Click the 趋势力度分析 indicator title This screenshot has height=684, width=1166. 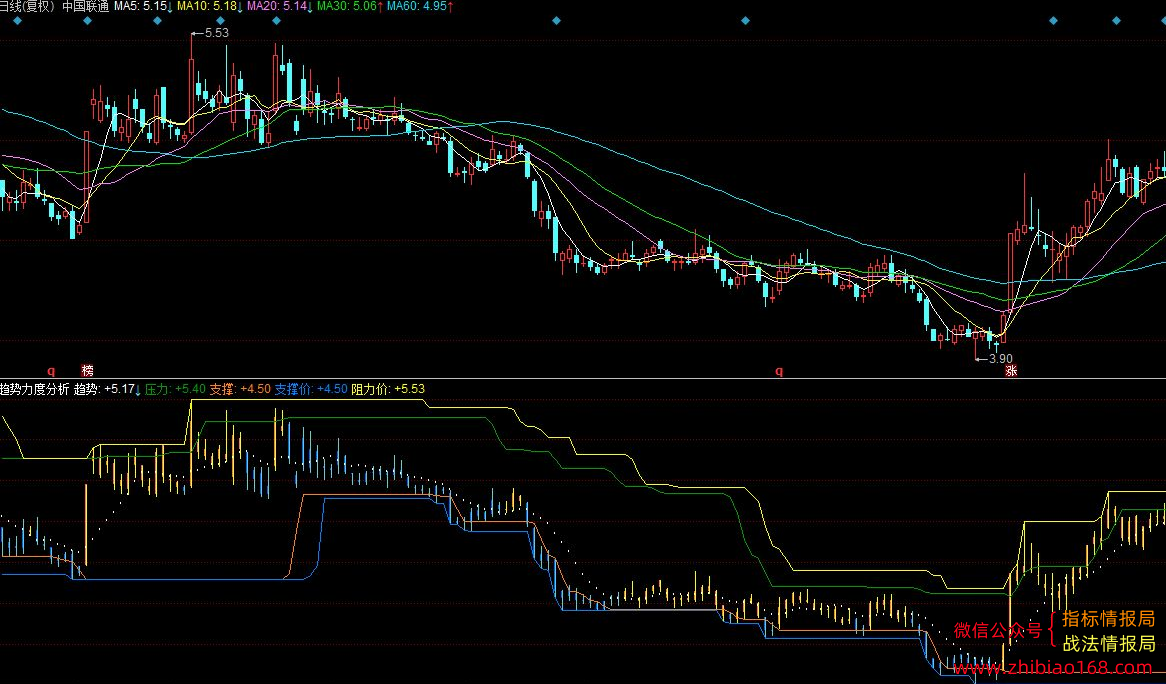tap(34, 389)
